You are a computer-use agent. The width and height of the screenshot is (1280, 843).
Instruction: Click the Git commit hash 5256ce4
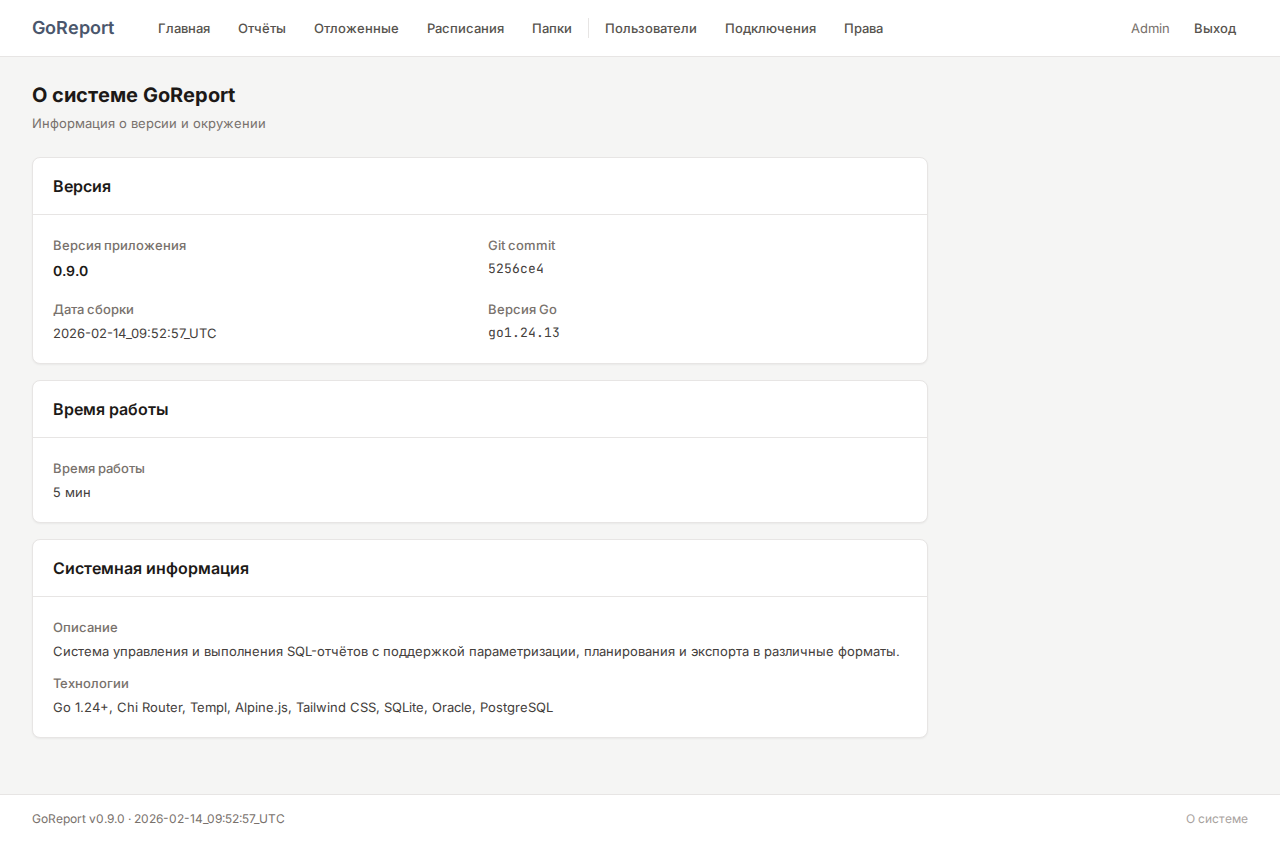(x=516, y=269)
